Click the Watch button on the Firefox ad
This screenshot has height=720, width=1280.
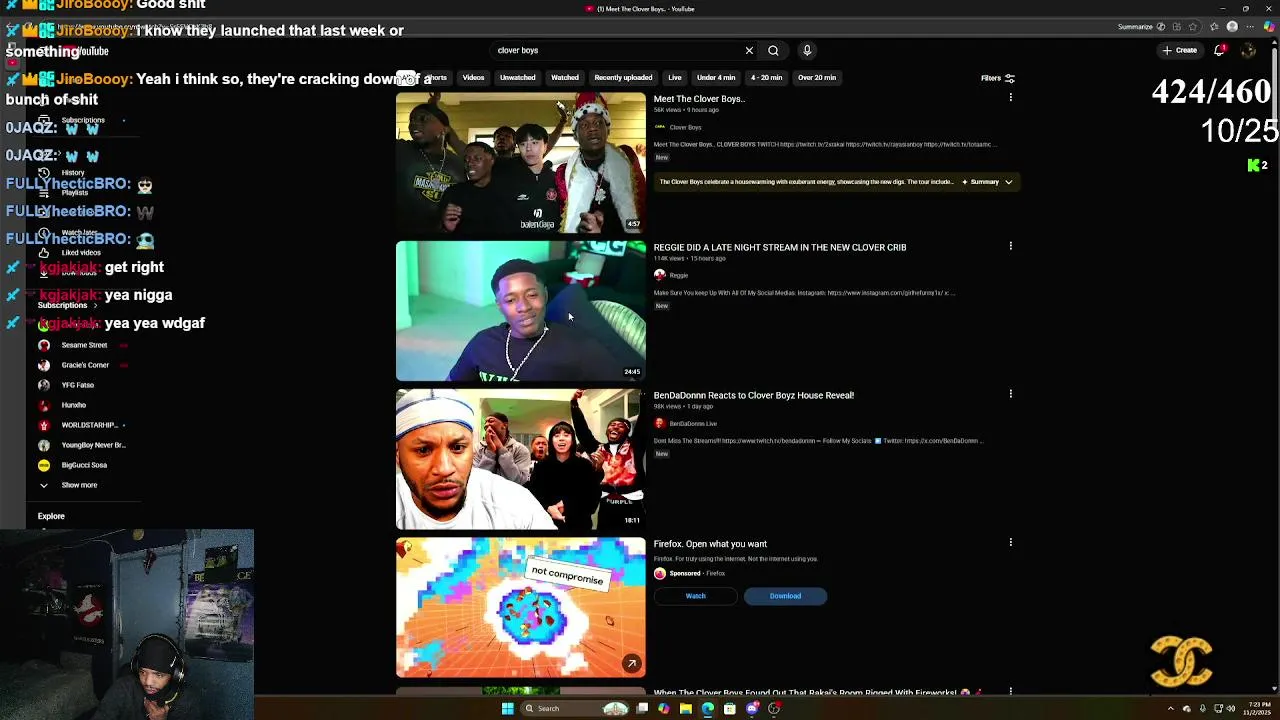pyautogui.click(x=696, y=596)
